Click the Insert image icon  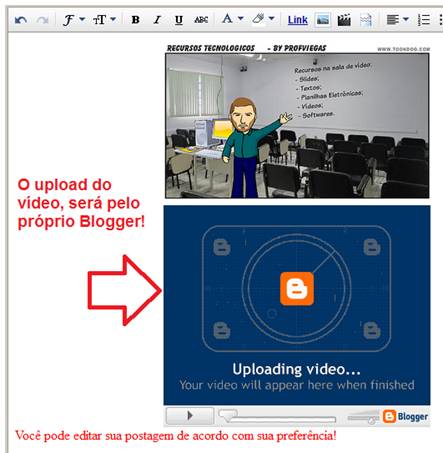(323, 20)
